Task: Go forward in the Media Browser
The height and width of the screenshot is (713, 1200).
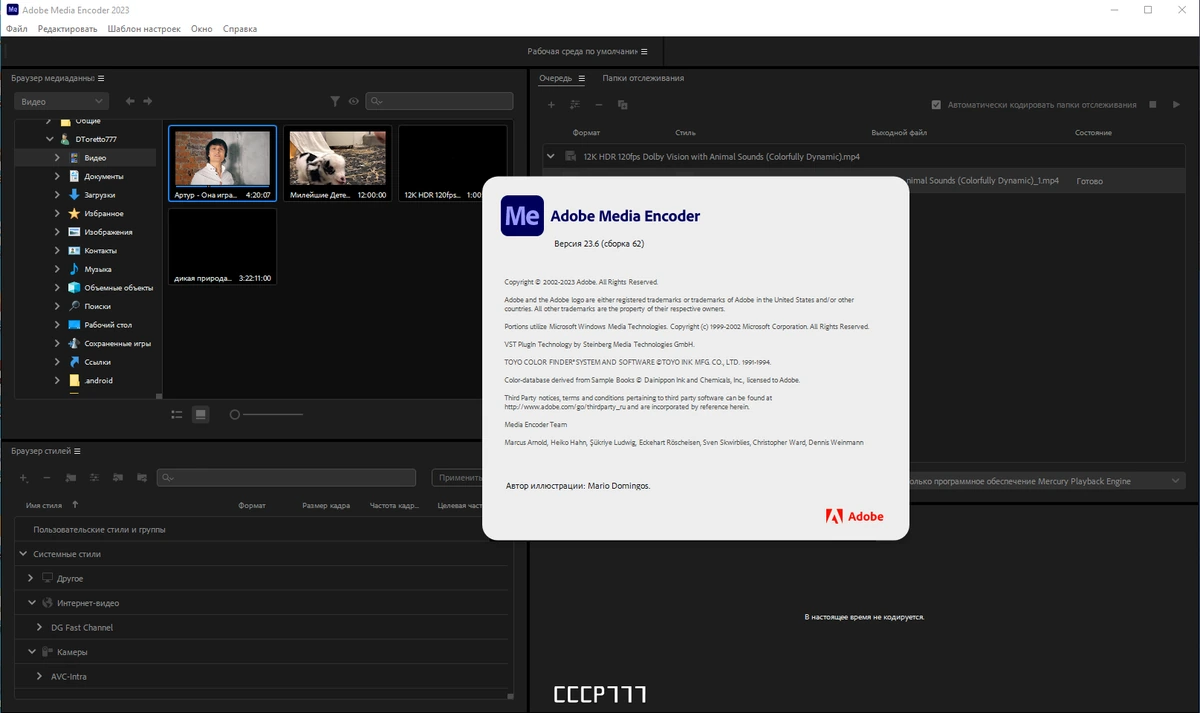Action: coord(148,101)
